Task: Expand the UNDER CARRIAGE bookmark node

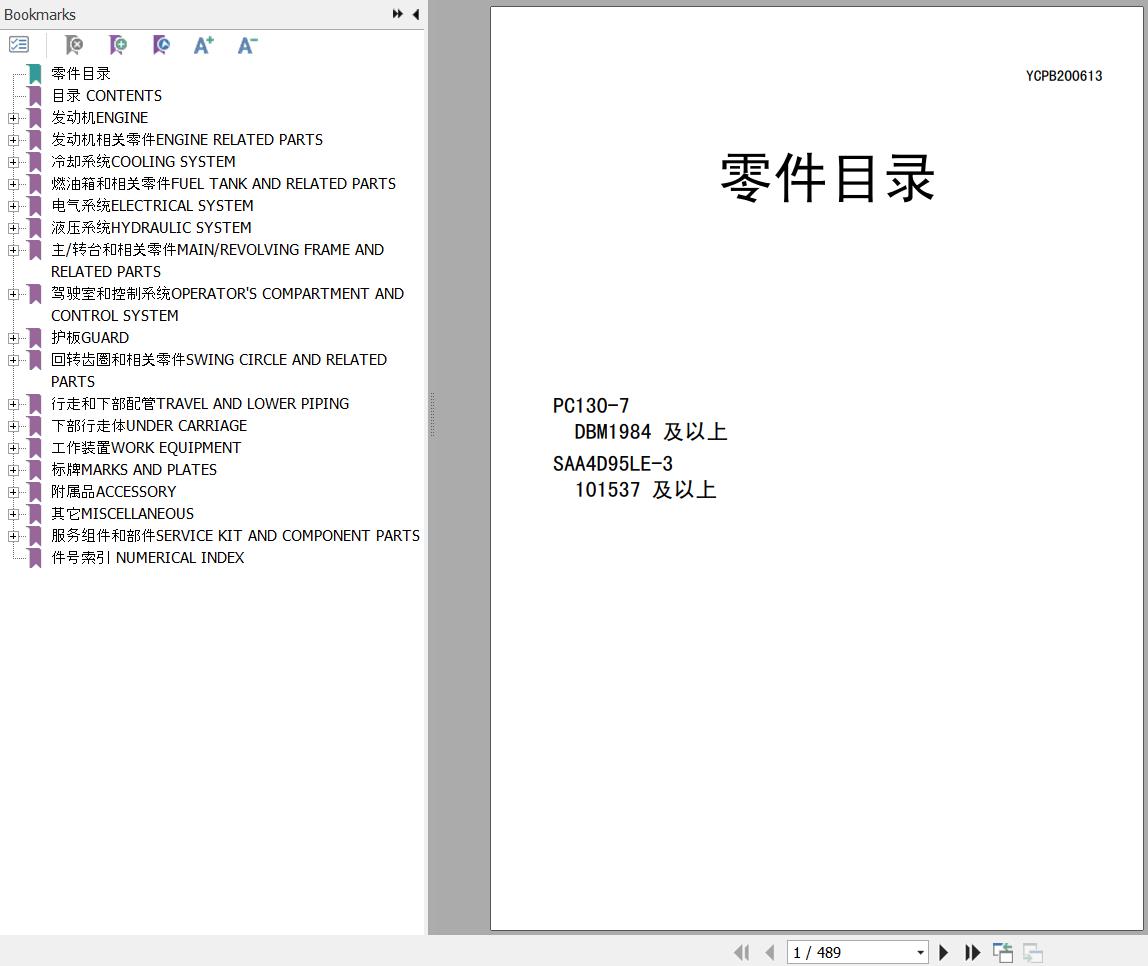Action: coord(12,426)
